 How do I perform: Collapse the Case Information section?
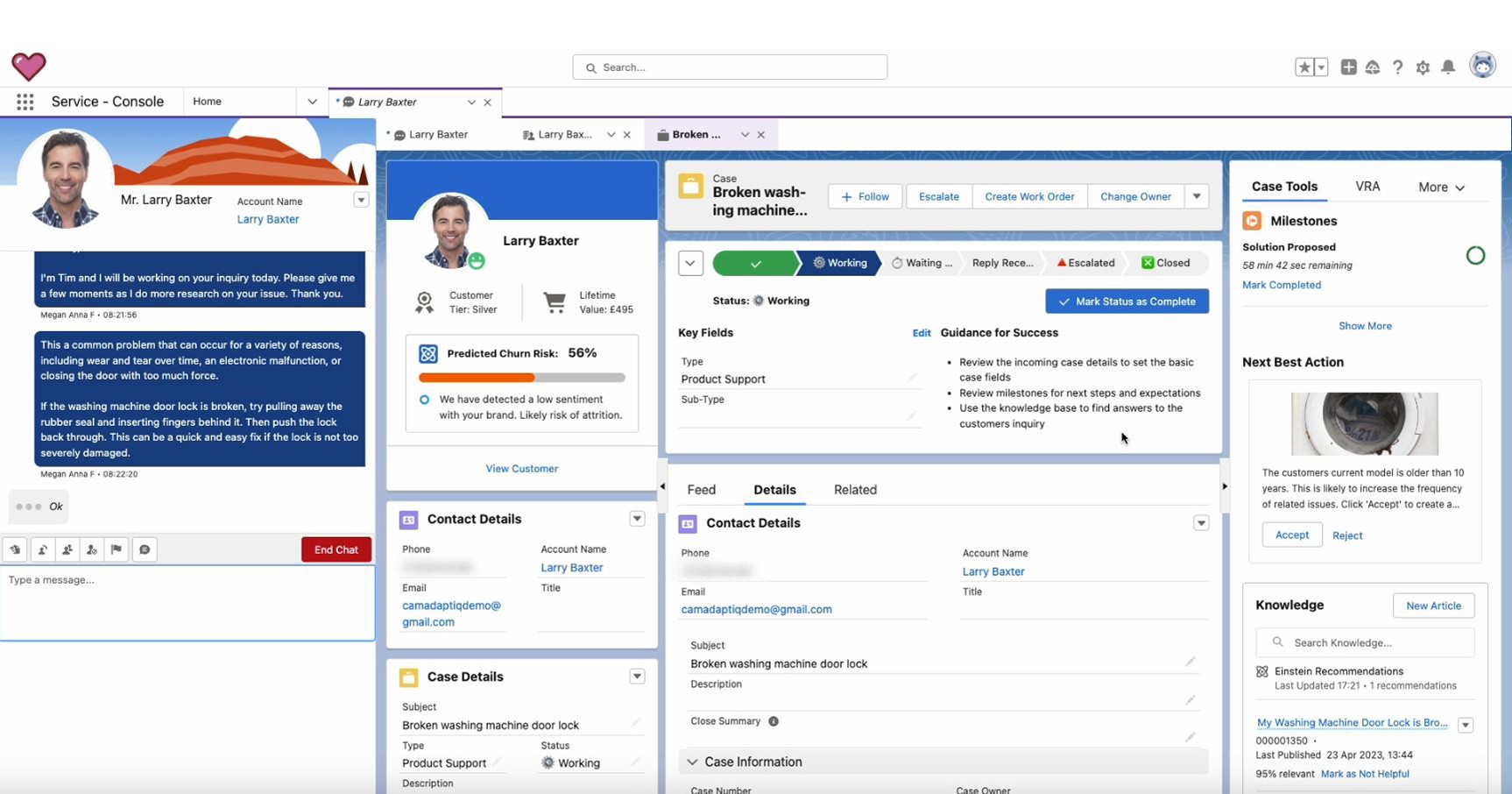click(x=692, y=762)
